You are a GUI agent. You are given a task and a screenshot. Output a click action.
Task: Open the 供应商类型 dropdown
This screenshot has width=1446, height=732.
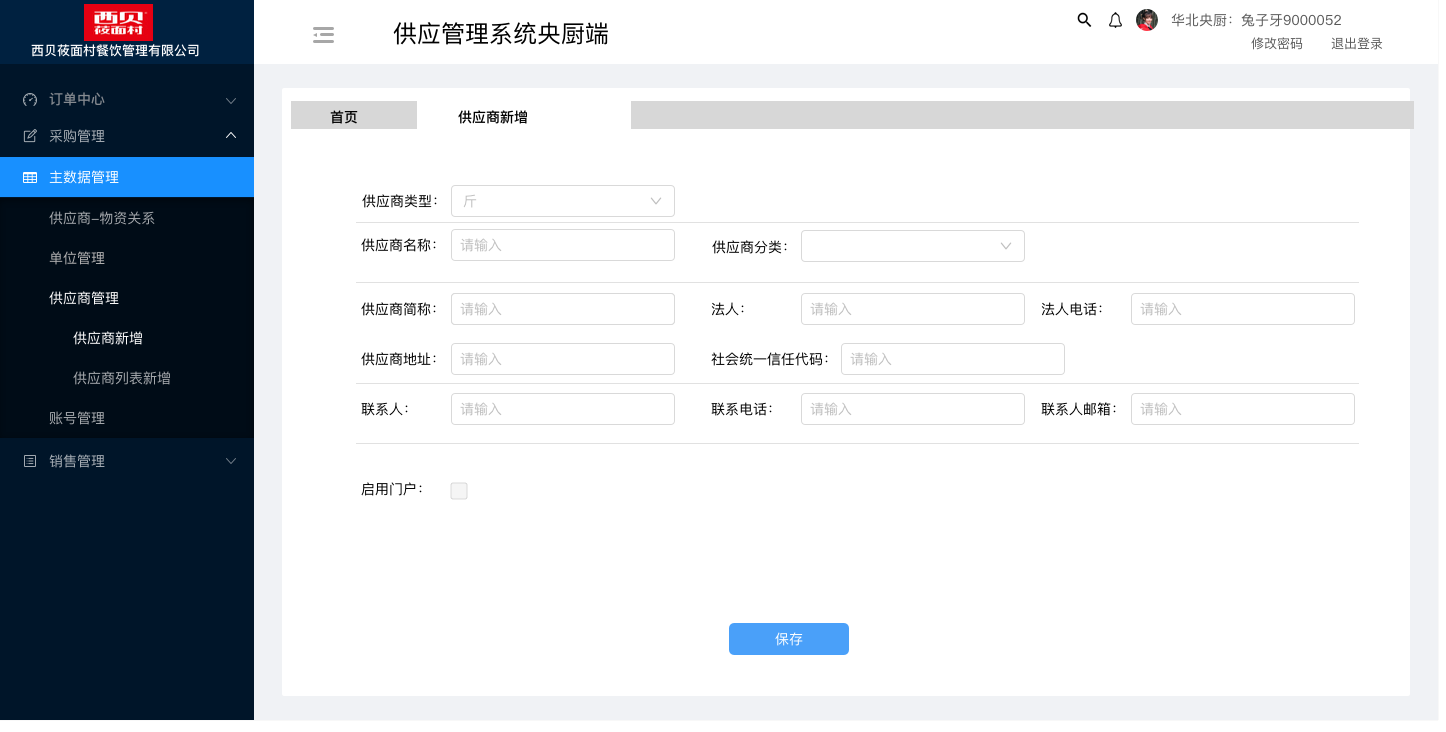[563, 201]
